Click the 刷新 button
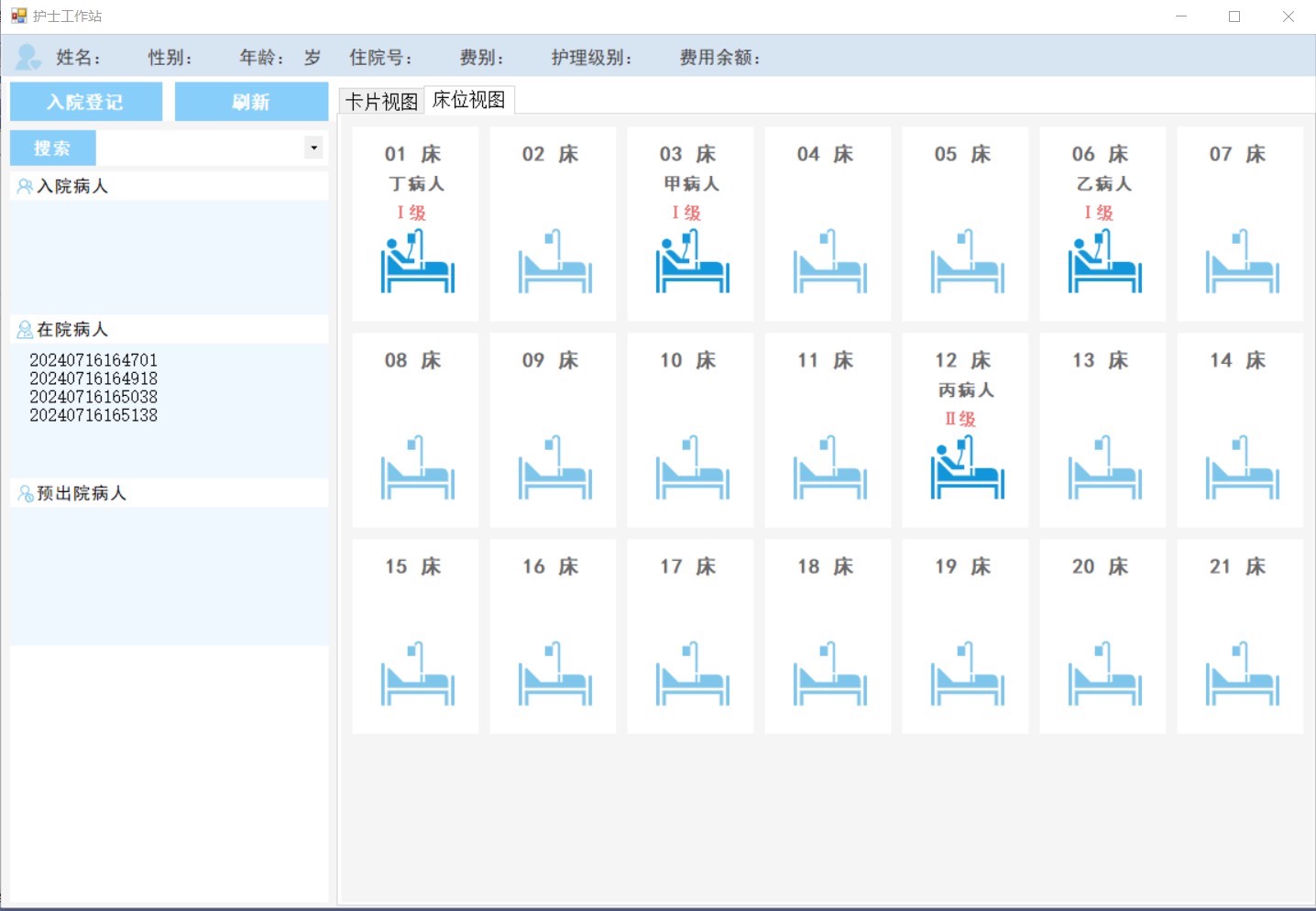This screenshot has width=1316, height=911. click(251, 102)
